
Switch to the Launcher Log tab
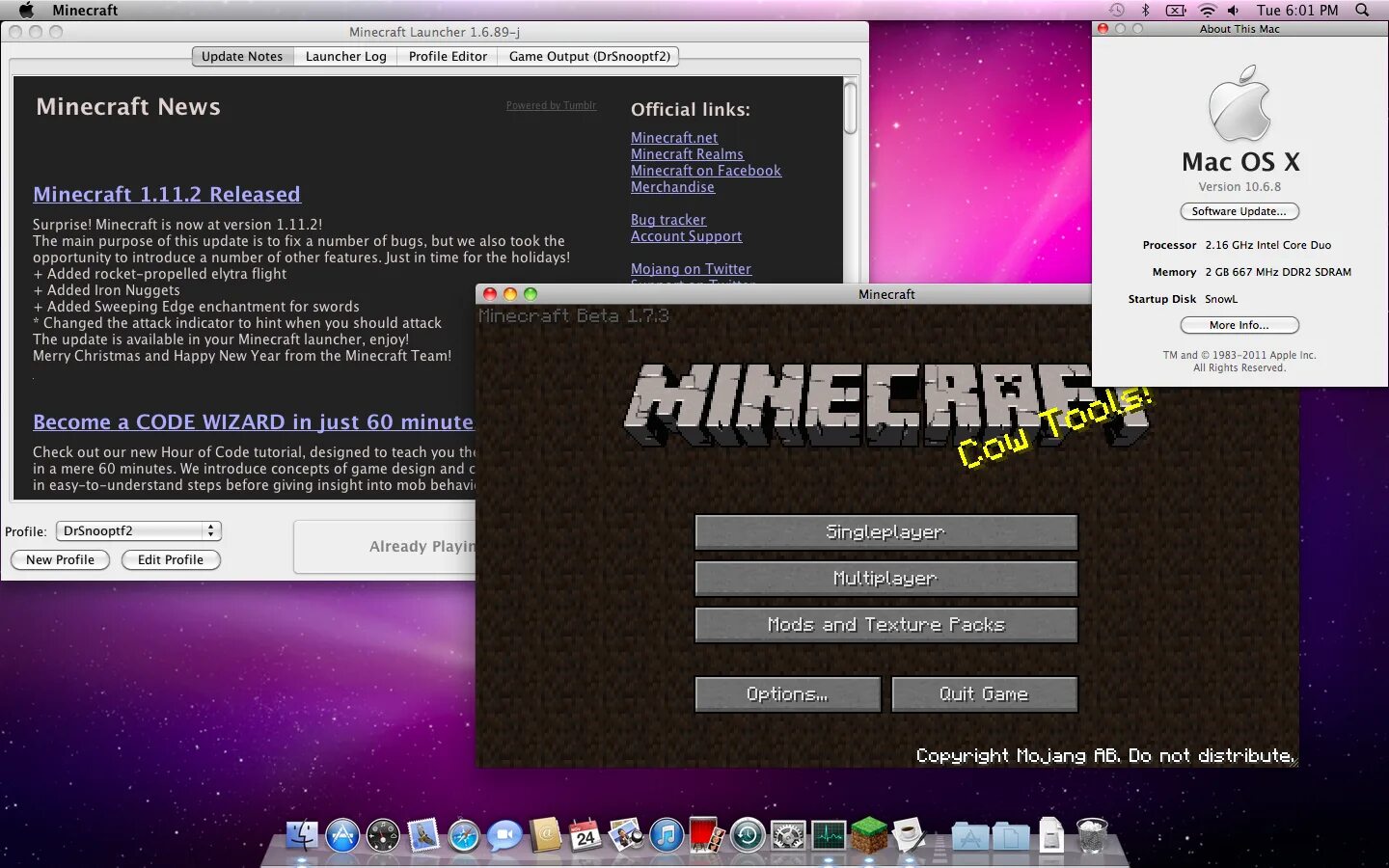346,56
